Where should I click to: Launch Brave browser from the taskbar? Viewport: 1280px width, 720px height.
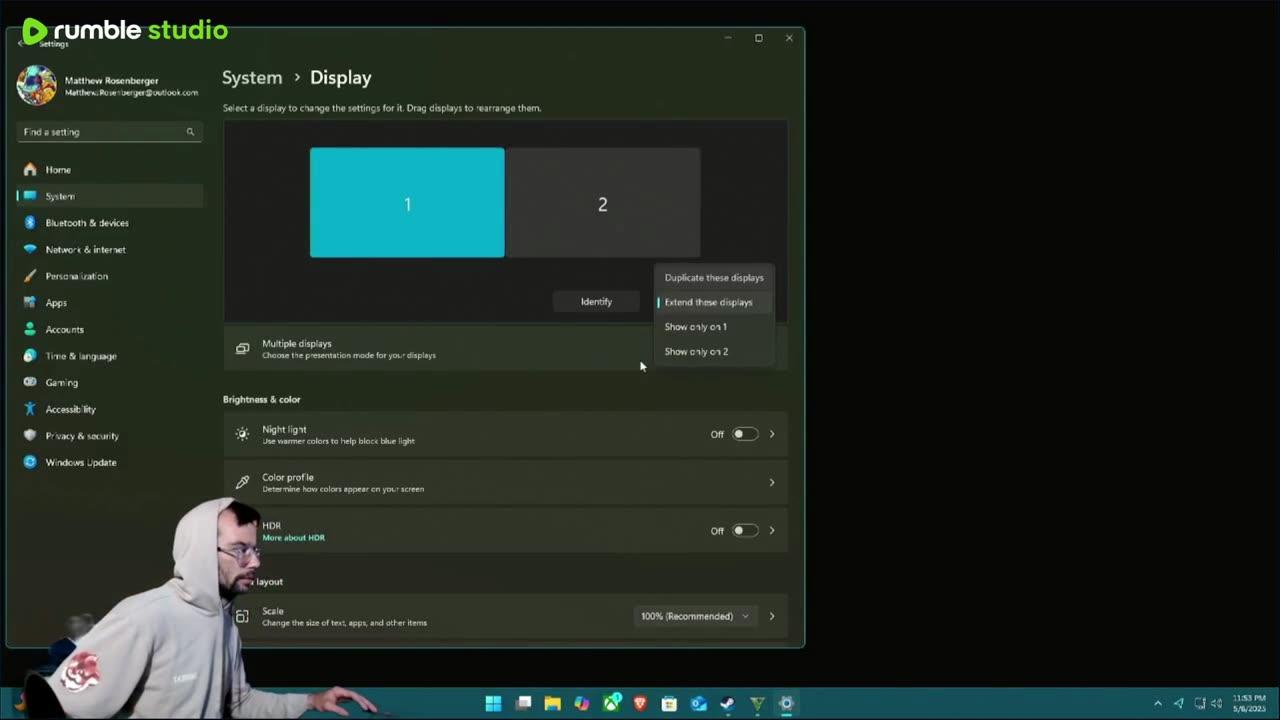(640, 704)
